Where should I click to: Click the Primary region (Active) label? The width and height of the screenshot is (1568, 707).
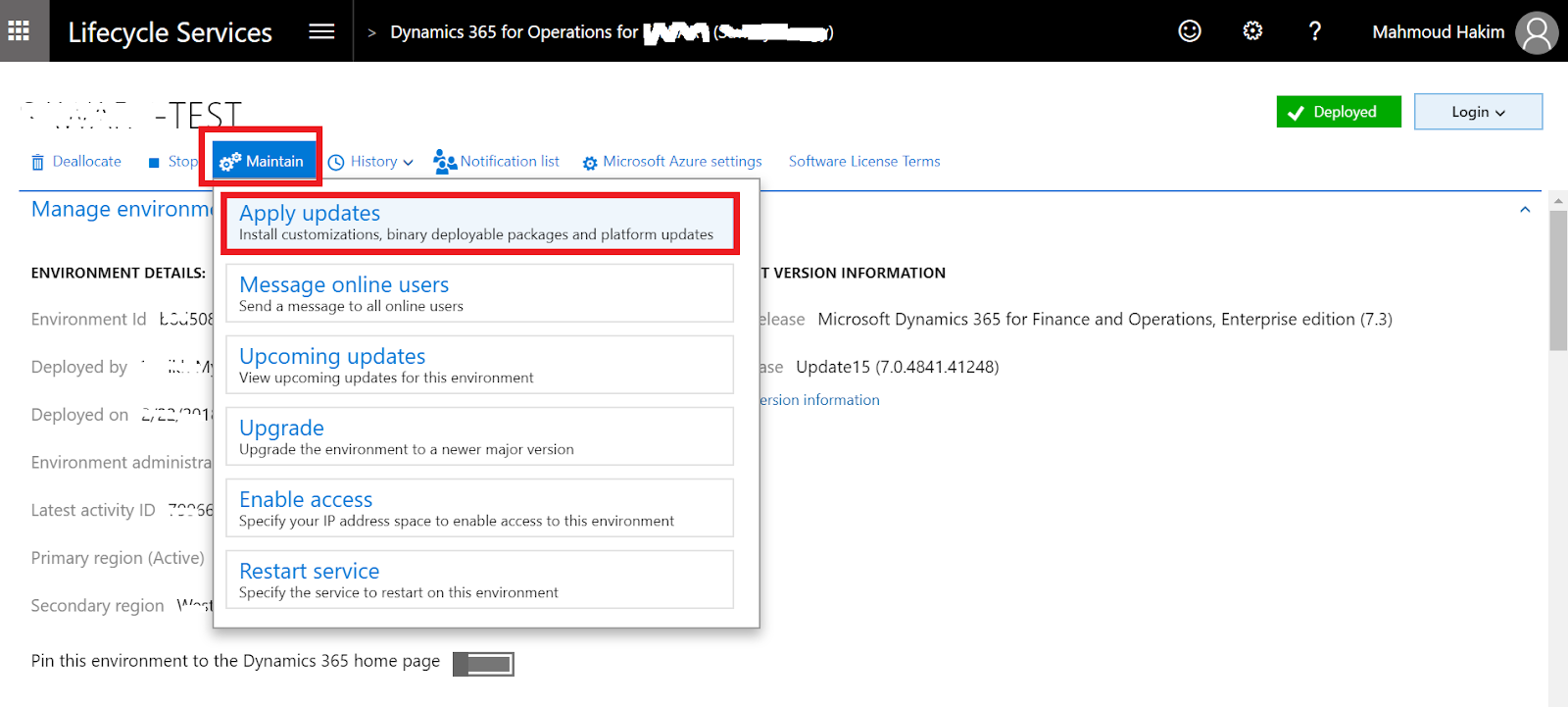coord(118,558)
